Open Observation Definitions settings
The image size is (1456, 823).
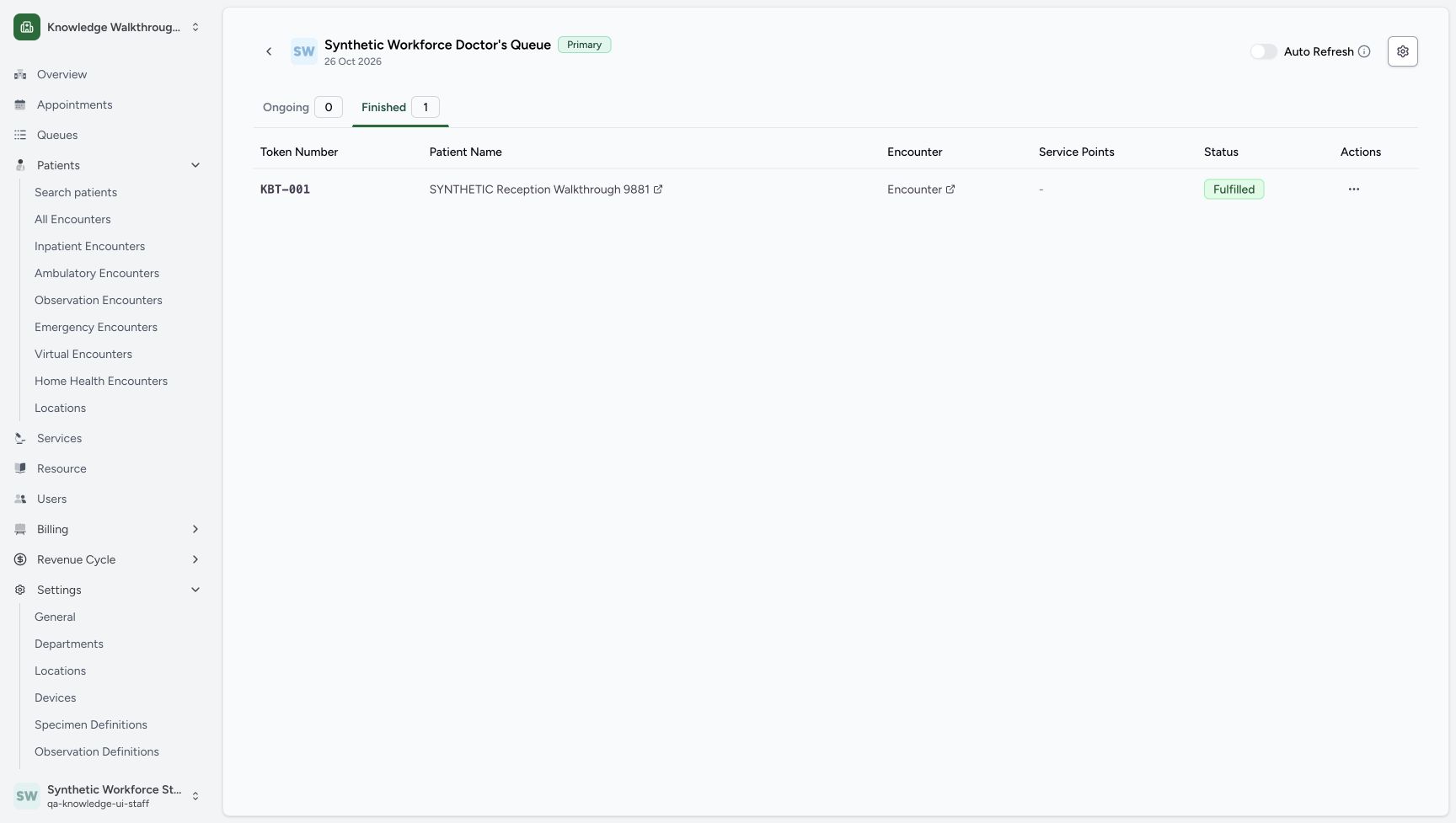97,751
